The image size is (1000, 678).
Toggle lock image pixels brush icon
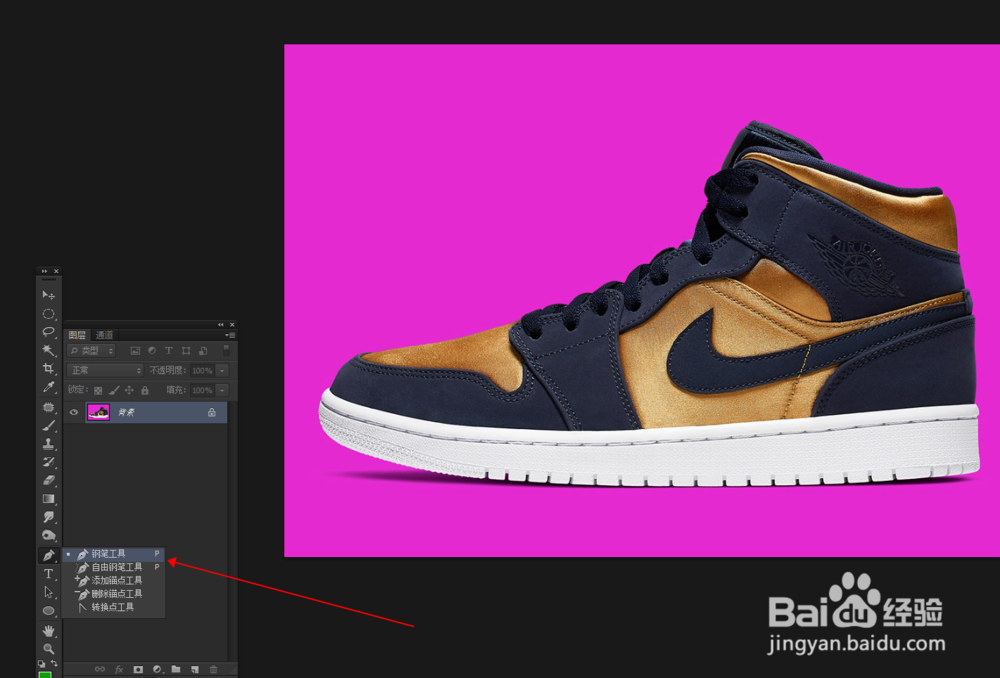click(114, 390)
